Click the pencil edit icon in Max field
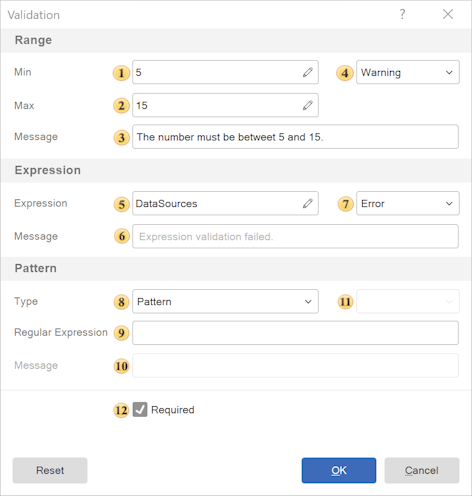Screen dimensions: 472x496 point(307,105)
